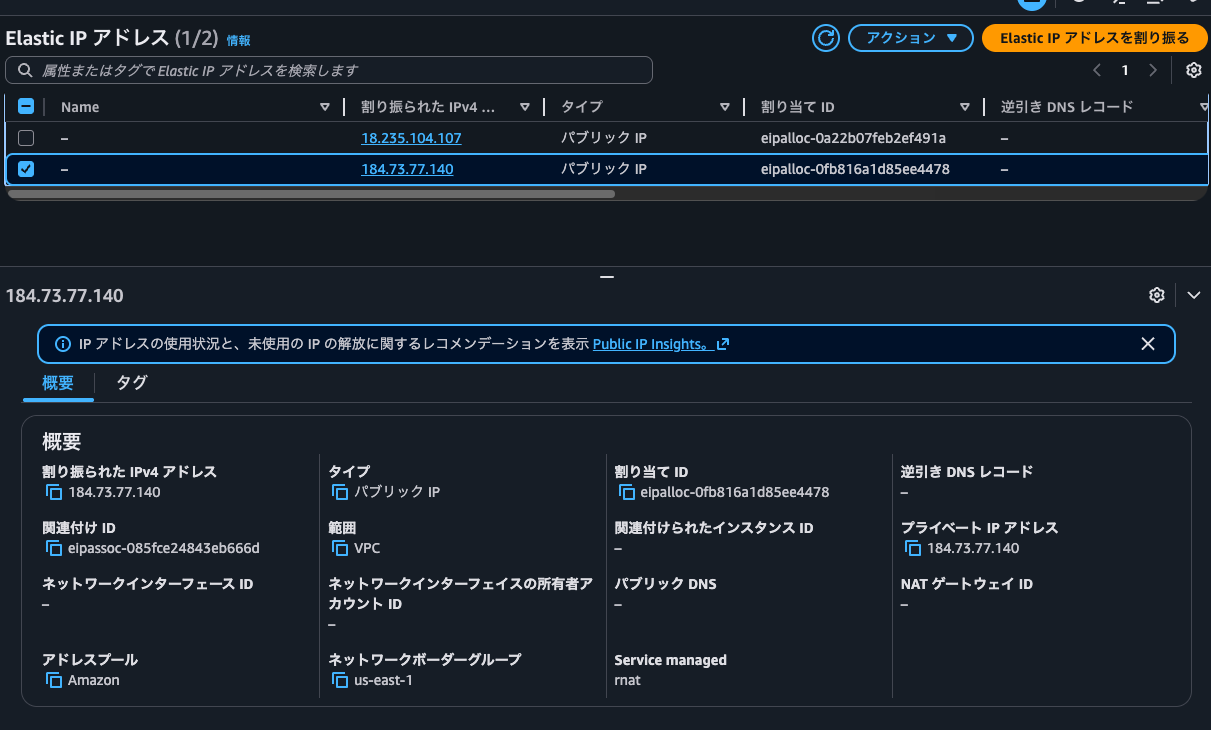
Task: Click the Elastic IP アドレスを割り振る button
Action: click(1094, 37)
